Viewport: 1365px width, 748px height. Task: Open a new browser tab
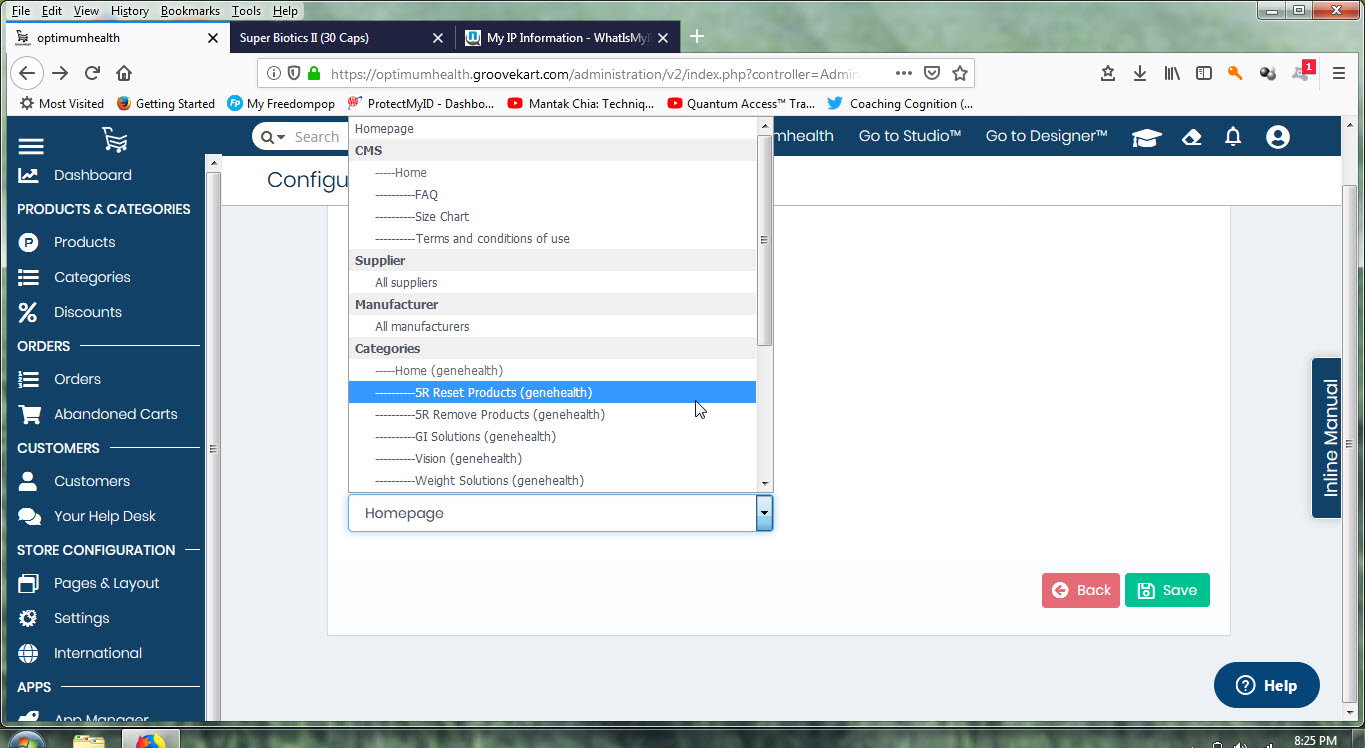(697, 37)
